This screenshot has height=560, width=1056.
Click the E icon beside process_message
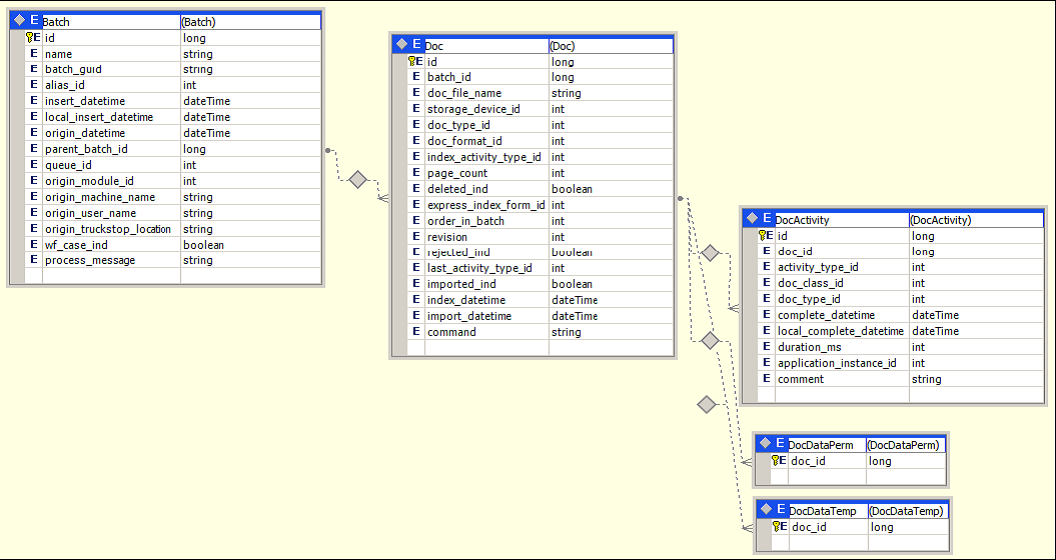[34, 260]
